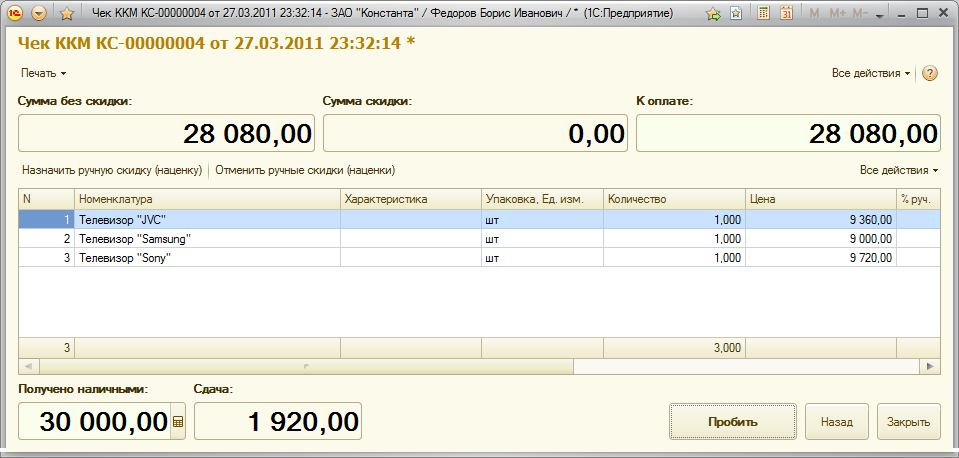Open the Печать dropdown menu
This screenshot has width=959, height=458.
tap(43, 73)
